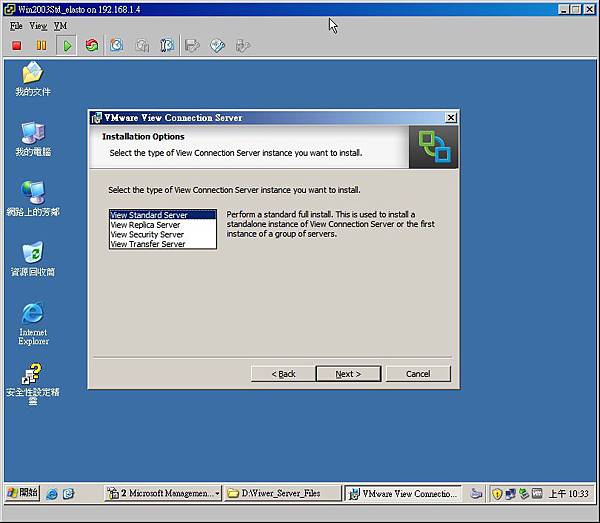Select the 資源回收筒 recycle bin icon
The height and width of the screenshot is (523, 600).
pos(33,259)
